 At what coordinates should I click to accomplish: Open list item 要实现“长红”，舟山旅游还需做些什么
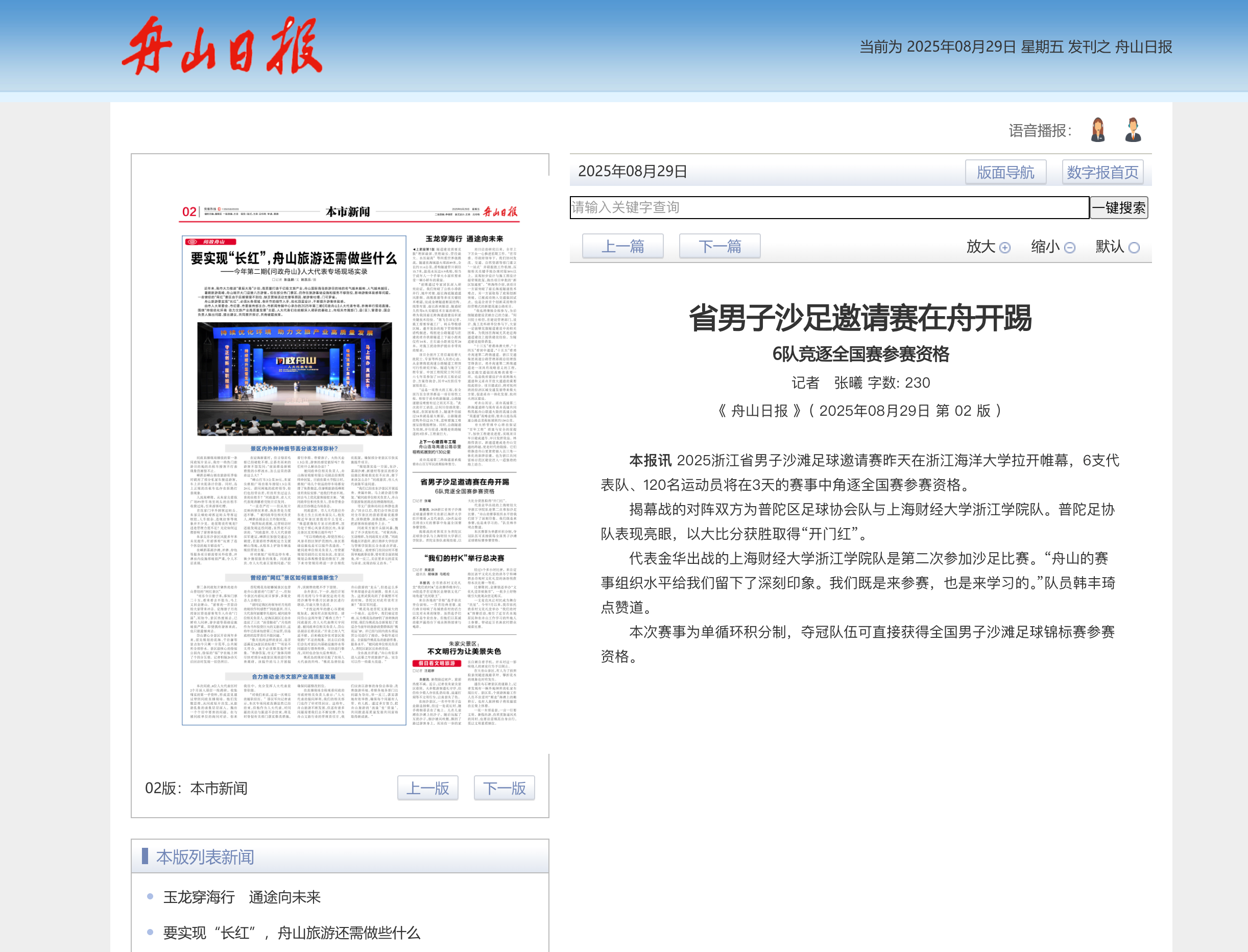pos(292,933)
